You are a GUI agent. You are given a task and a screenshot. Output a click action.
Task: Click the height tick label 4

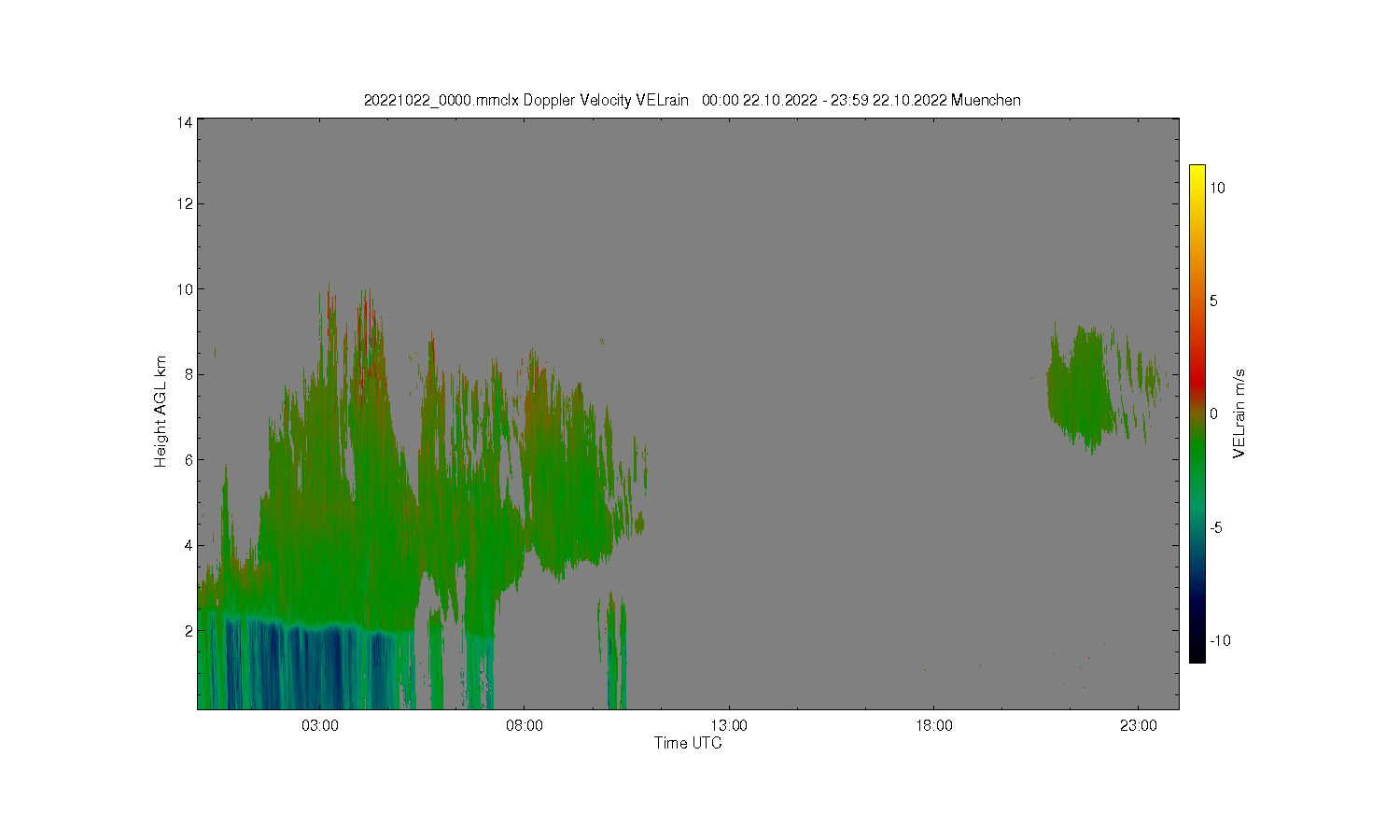click(189, 545)
